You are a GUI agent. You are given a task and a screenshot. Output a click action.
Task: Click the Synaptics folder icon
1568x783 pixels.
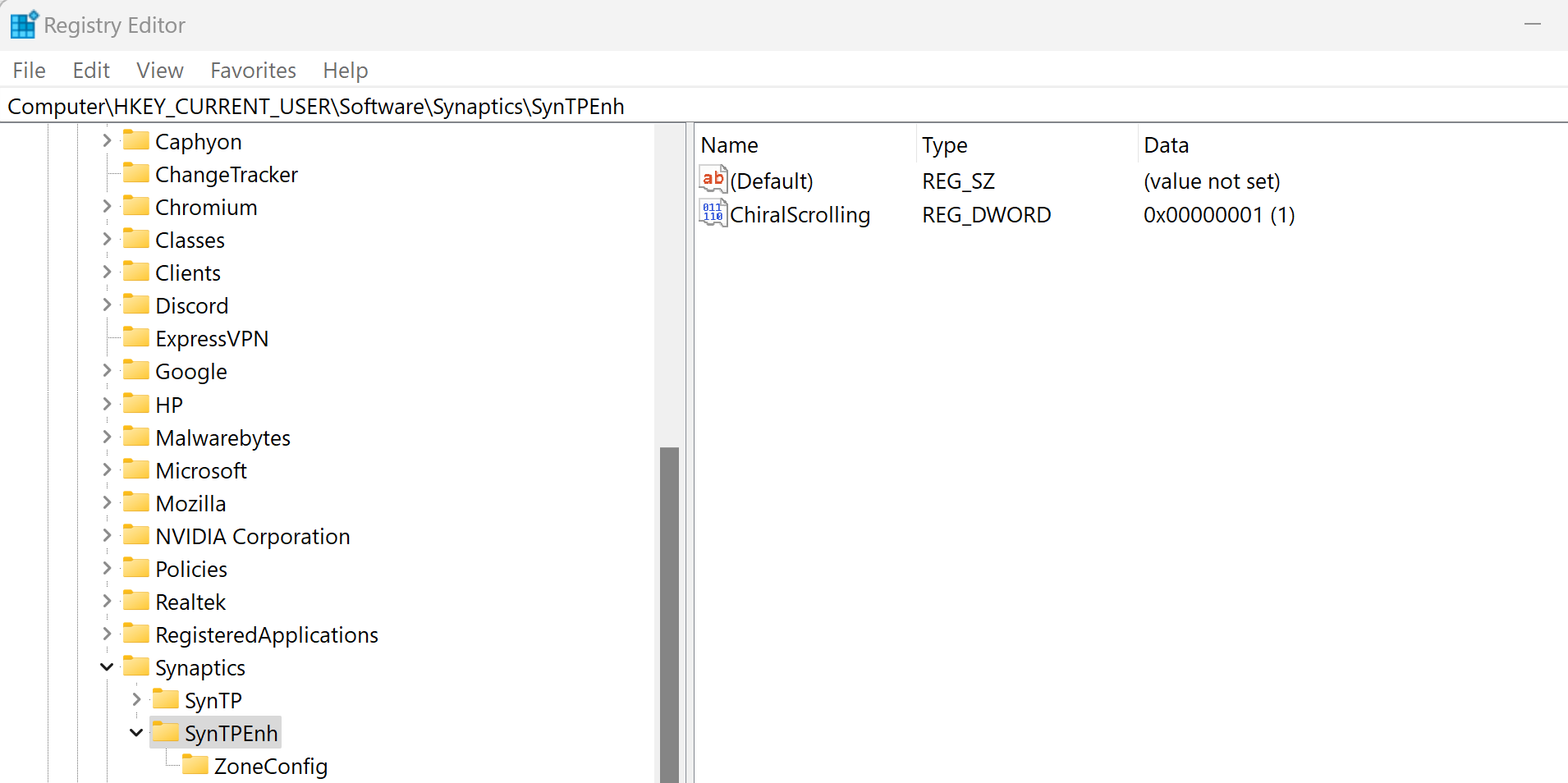coord(136,666)
